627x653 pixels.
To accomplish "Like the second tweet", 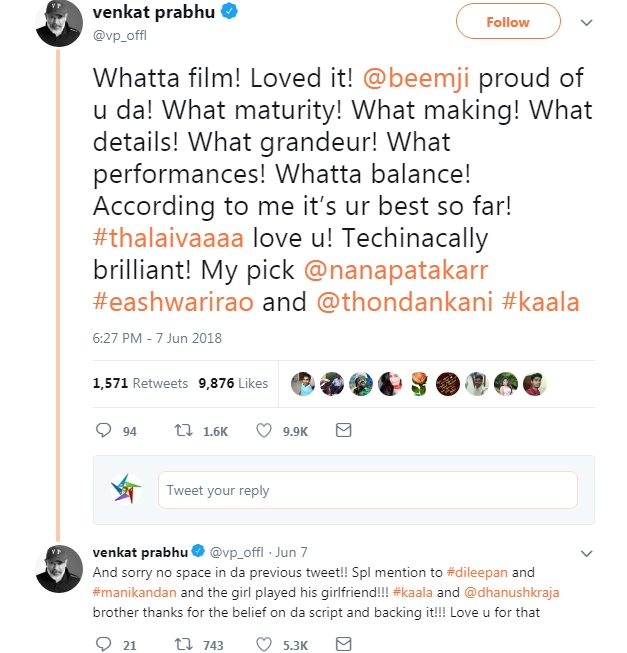I will (265, 645).
